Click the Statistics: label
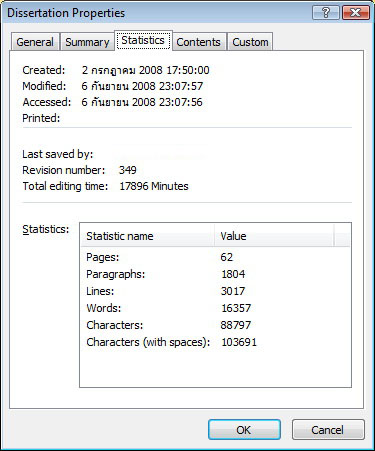The image size is (375, 451). pyautogui.click(x=46, y=229)
